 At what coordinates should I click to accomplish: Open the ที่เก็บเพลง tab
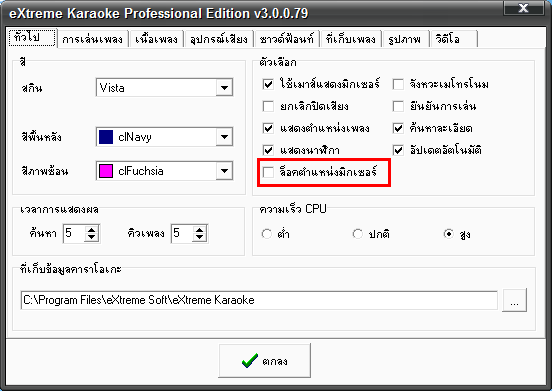coord(351,39)
